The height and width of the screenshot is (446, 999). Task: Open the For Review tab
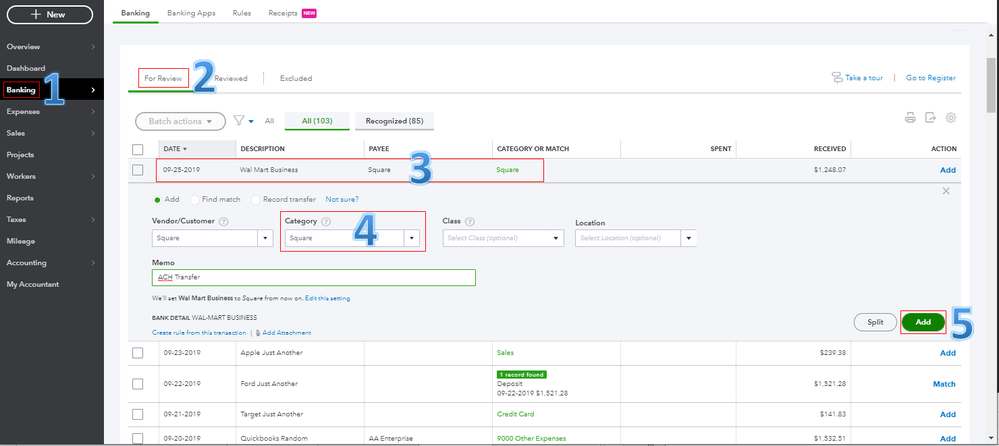click(x=164, y=78)
